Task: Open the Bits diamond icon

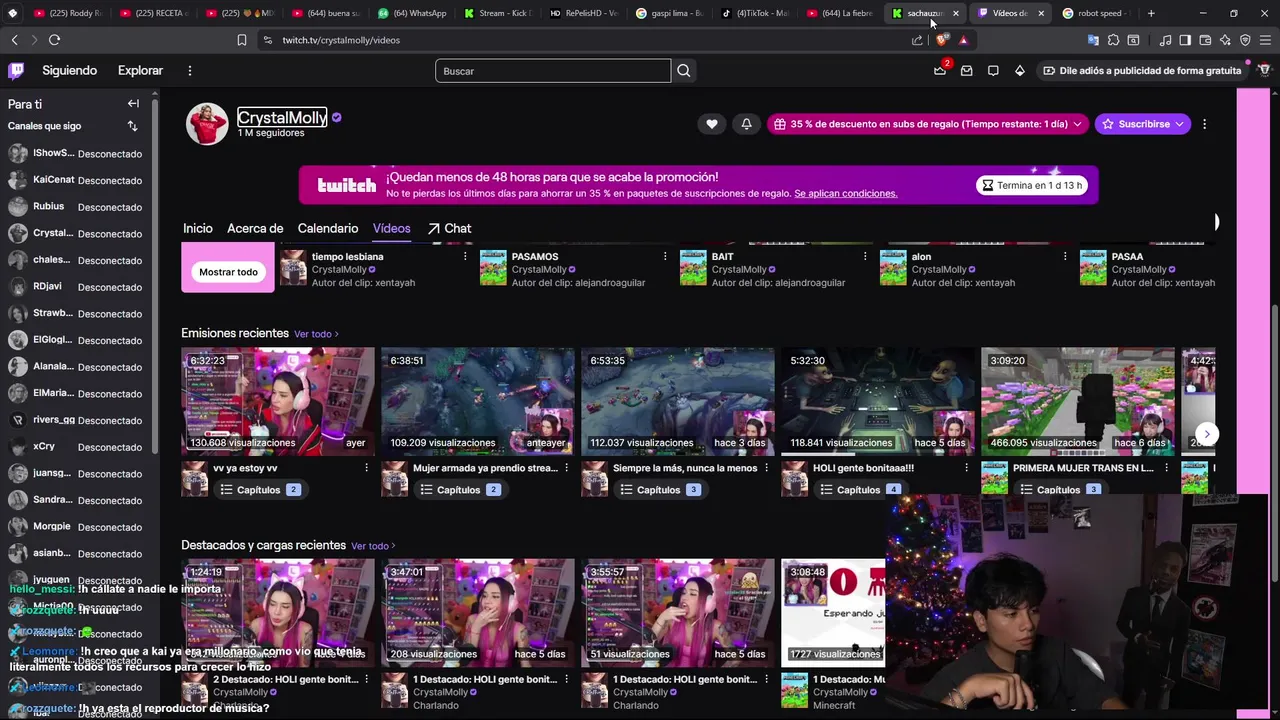Action: [x=1019, y=70]
